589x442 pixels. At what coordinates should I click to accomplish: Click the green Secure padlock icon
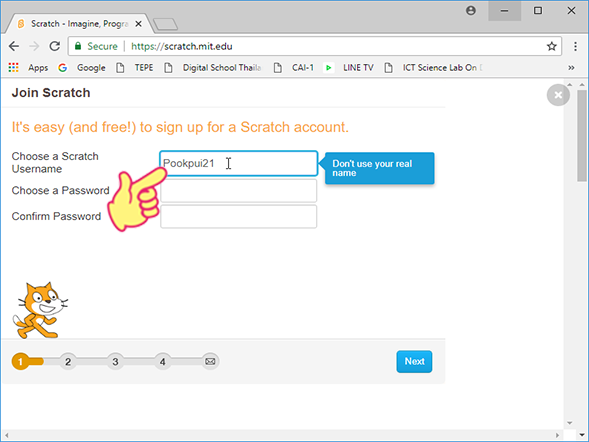[78, 46]
